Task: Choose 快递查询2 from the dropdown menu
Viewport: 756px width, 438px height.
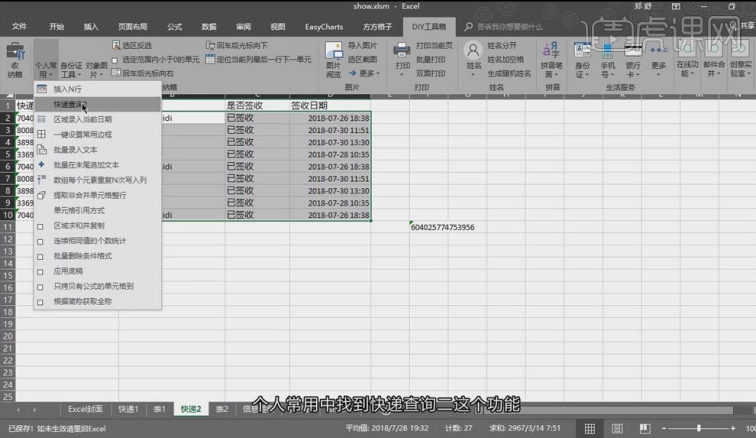Action: tap(98, 104)
